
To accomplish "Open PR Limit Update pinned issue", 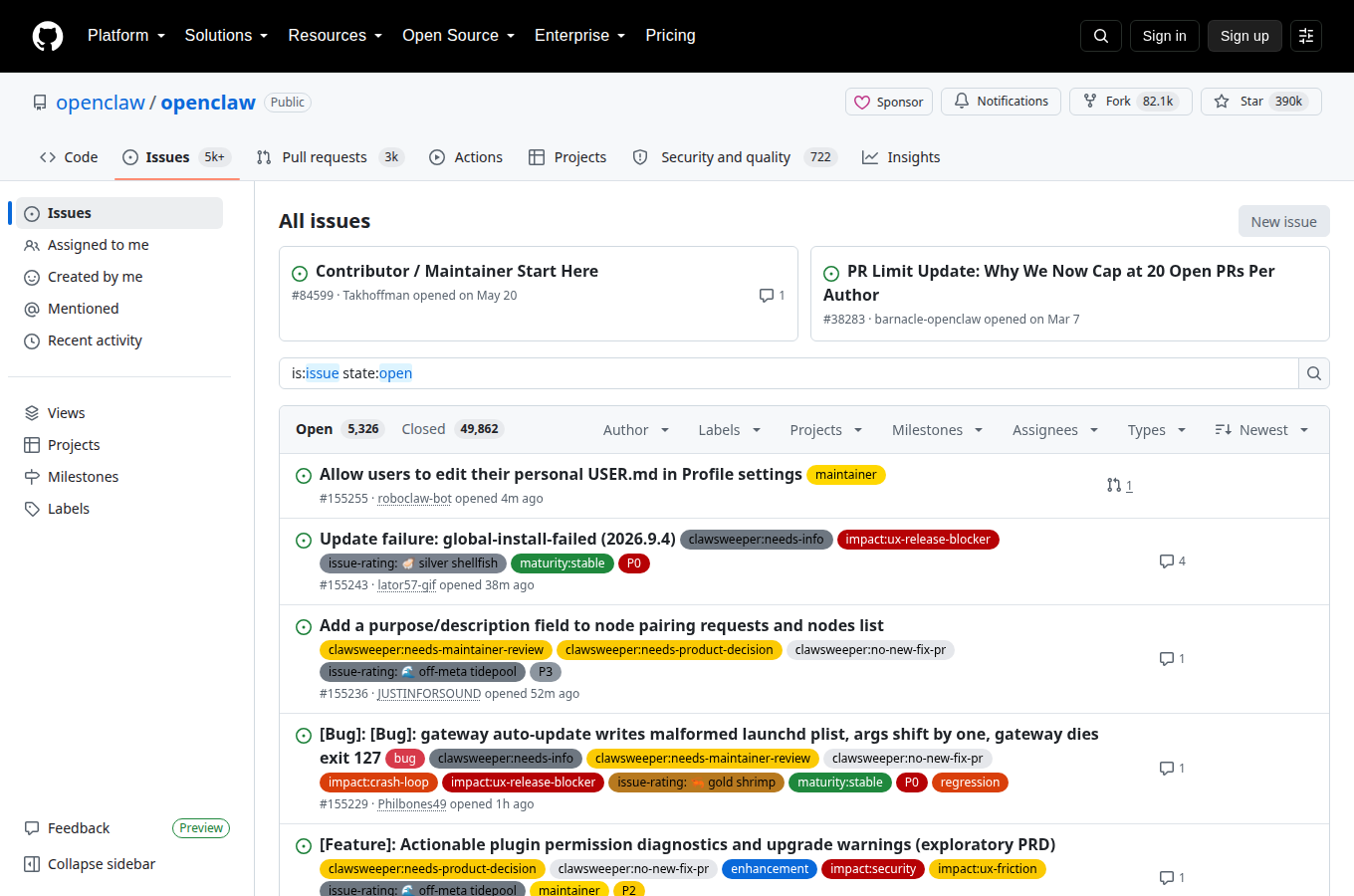I will (1048, 283).
